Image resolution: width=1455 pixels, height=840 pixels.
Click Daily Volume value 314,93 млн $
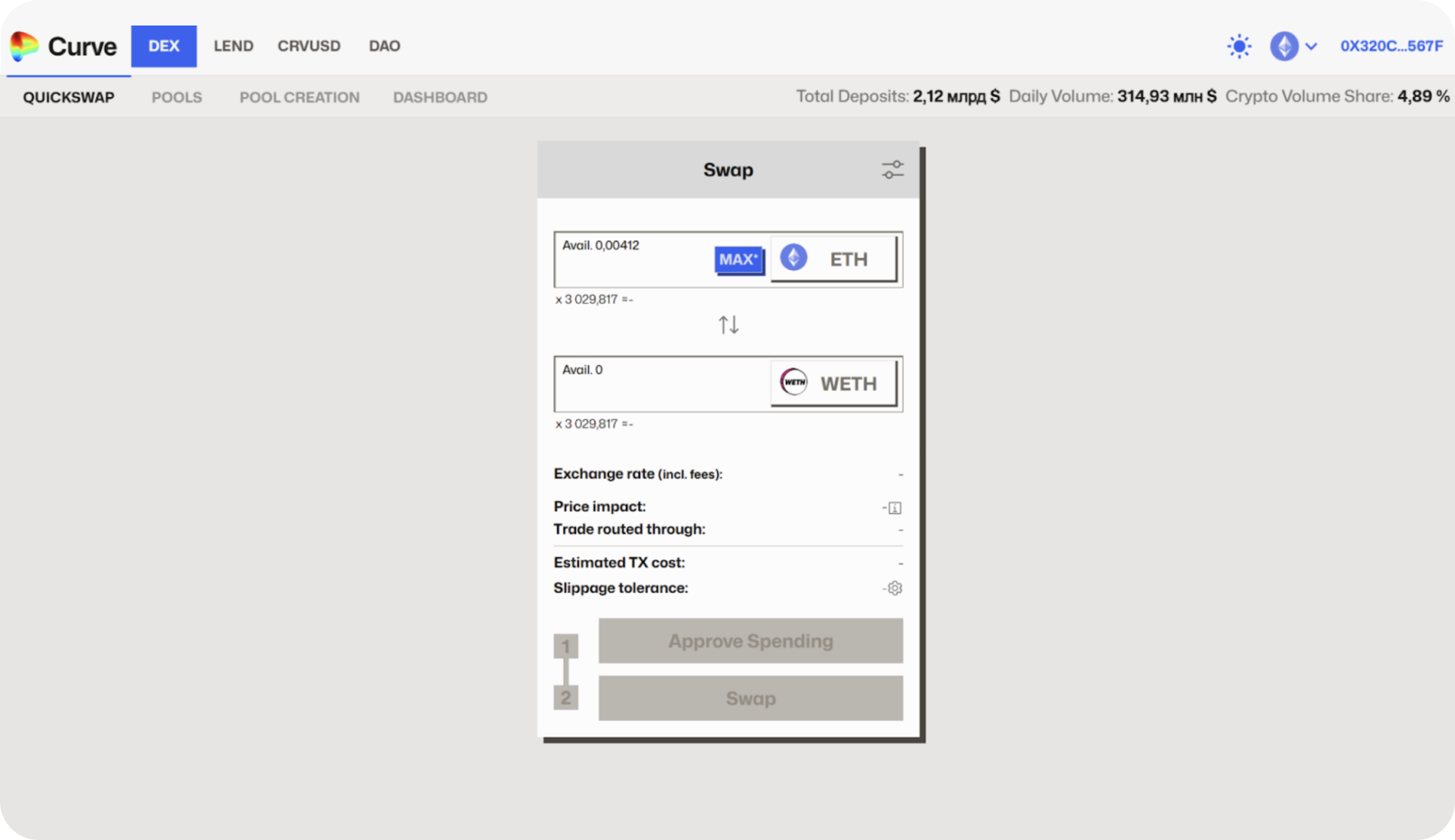(1167, 97)
